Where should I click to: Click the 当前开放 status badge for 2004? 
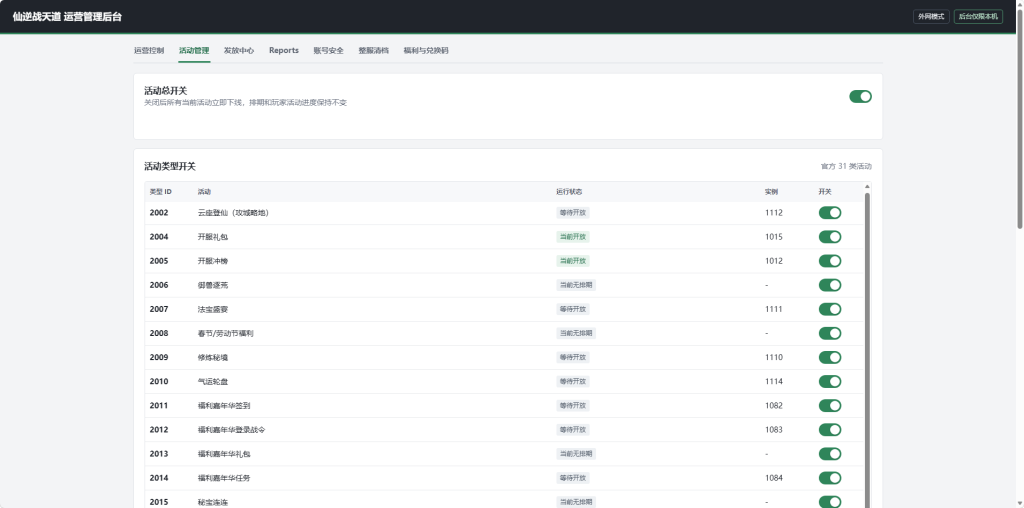[573, 237]
